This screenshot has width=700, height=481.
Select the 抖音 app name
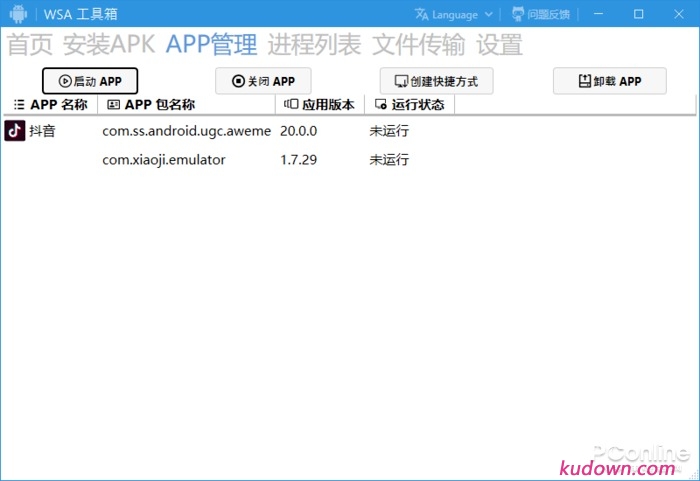42,131
